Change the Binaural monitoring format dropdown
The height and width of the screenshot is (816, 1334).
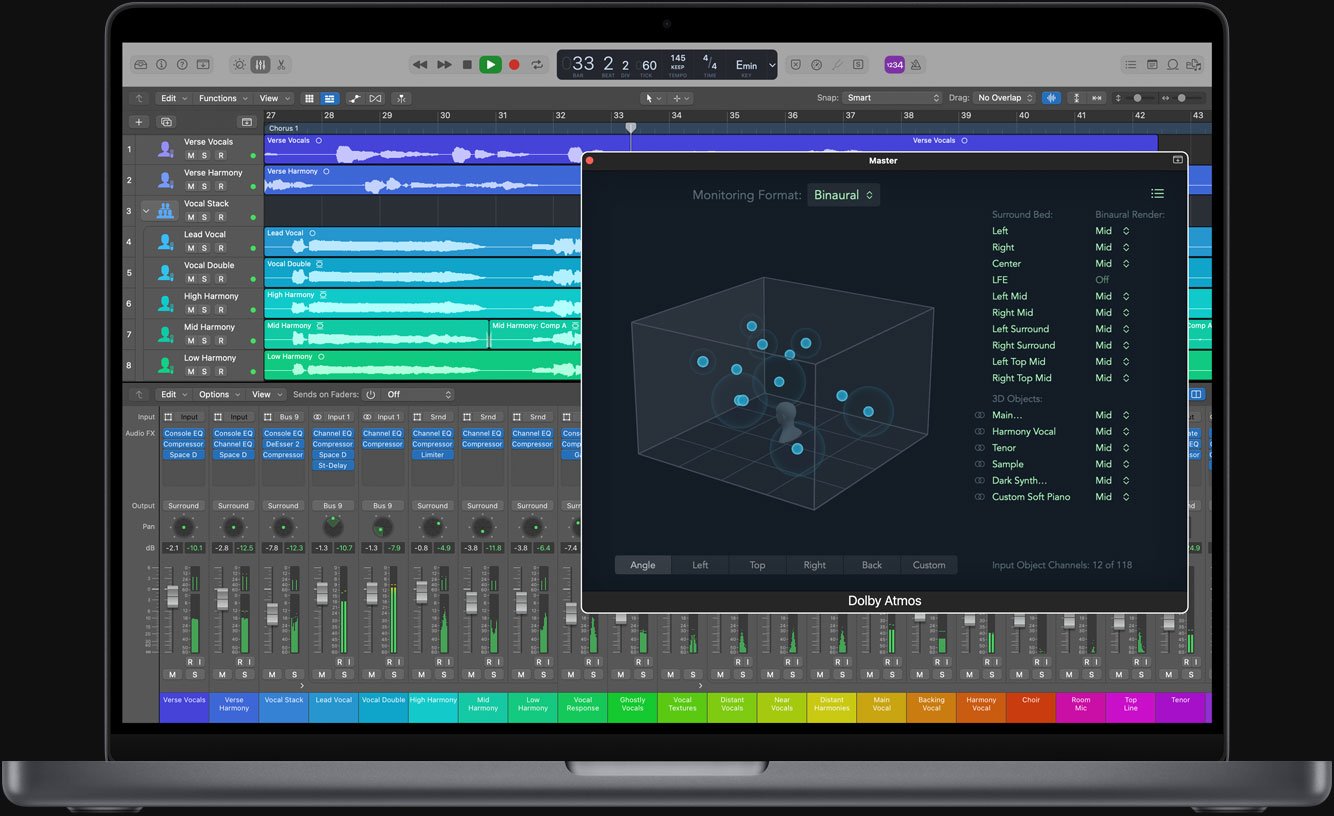[843, 195]
